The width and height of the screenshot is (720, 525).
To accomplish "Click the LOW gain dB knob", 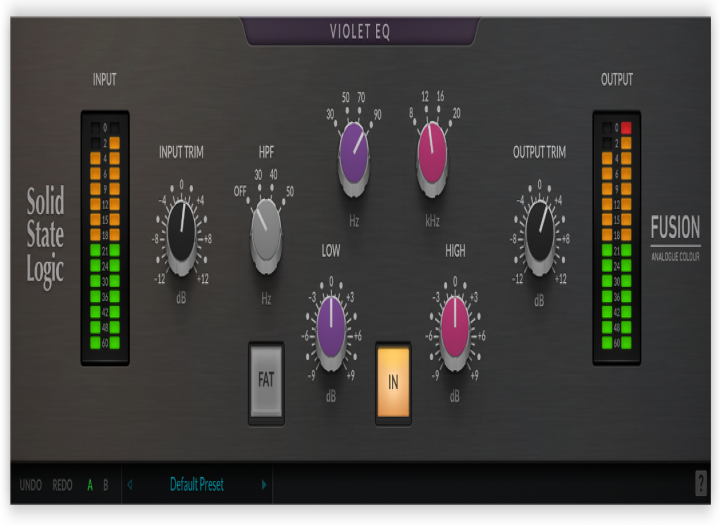I will (331, 332).
